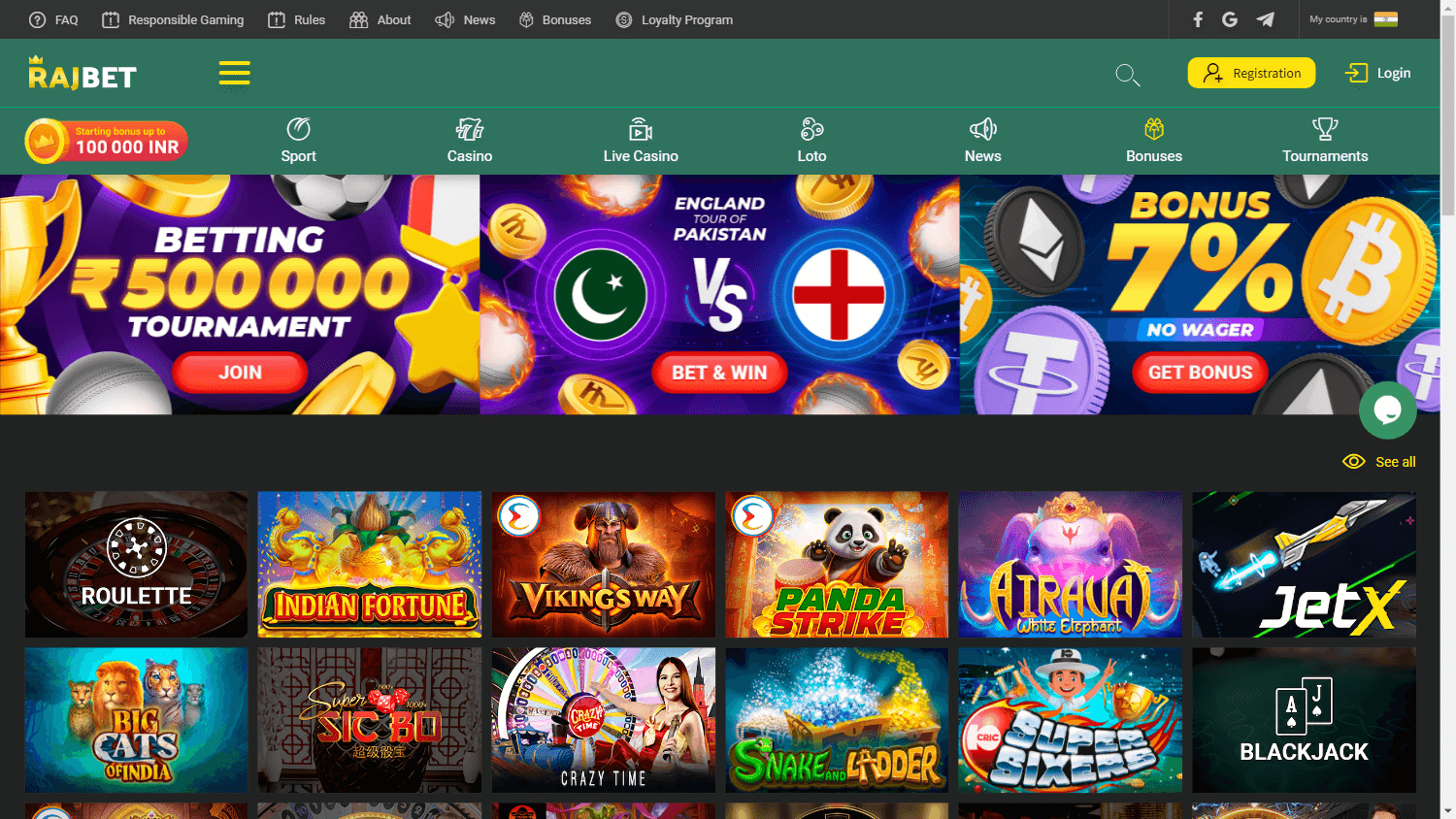Change country via the India flag
The height and width of the screenshot is (819, 1456).
1386,19
